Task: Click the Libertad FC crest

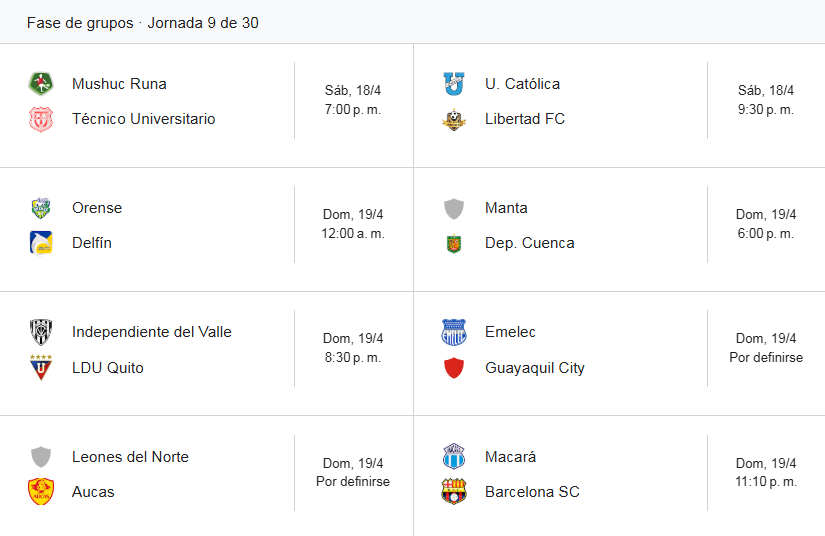Action: pos(454,119)
